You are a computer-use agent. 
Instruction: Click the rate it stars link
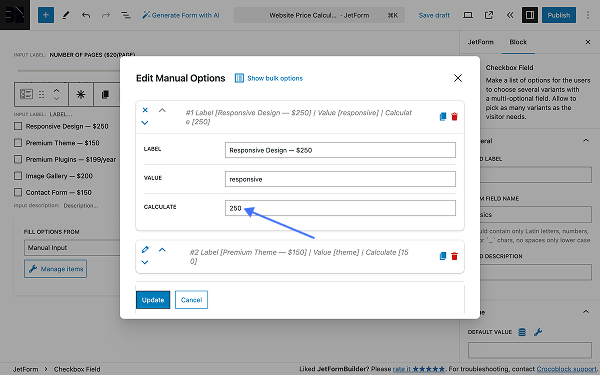pyautogui.click(x=419, y=369)
